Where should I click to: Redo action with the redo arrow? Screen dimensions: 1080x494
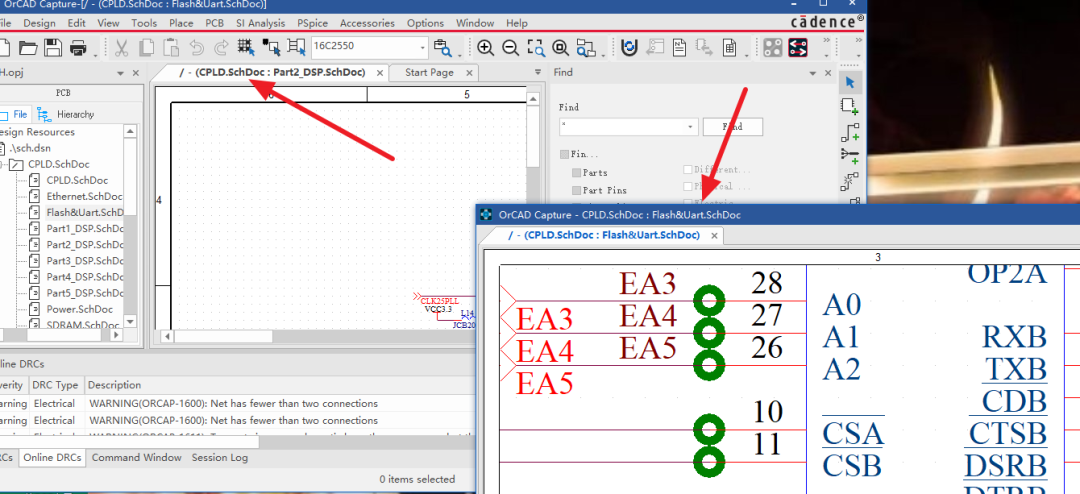pos(221,48)
